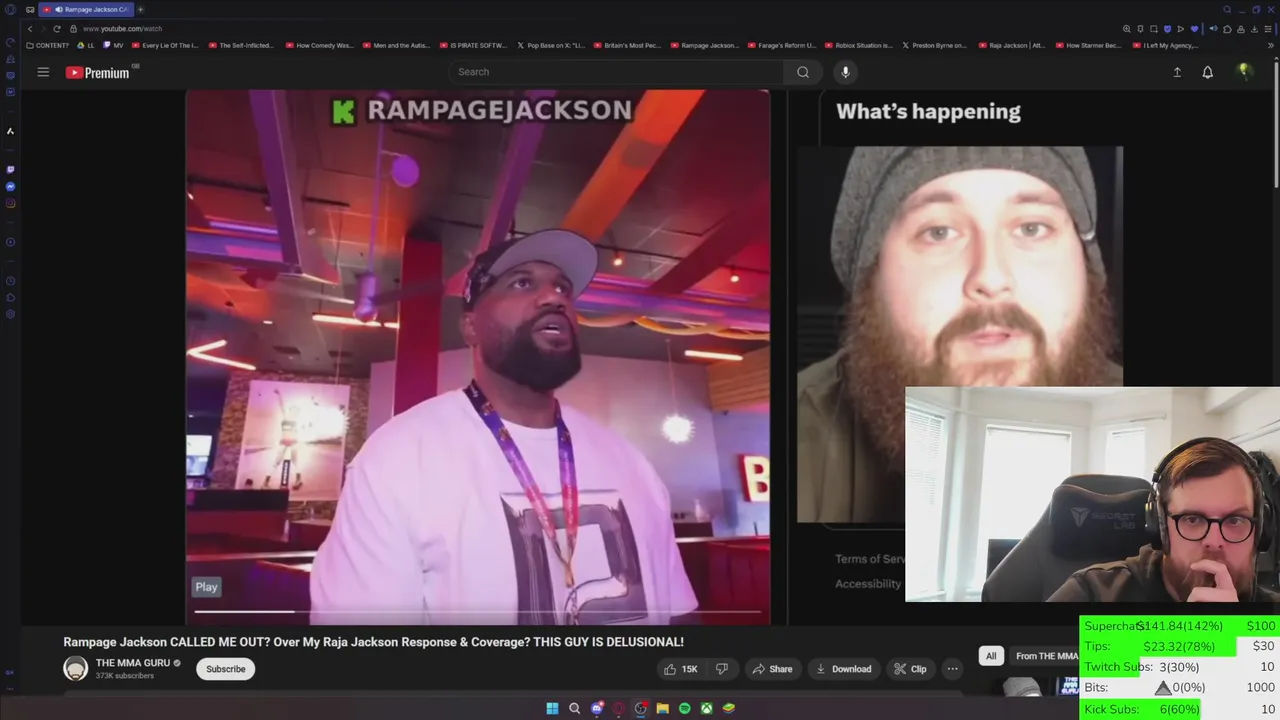This screenshot has width=1280, height=720.
Task: Dislike the video with thumbs-down
Action: coord(722,669)
